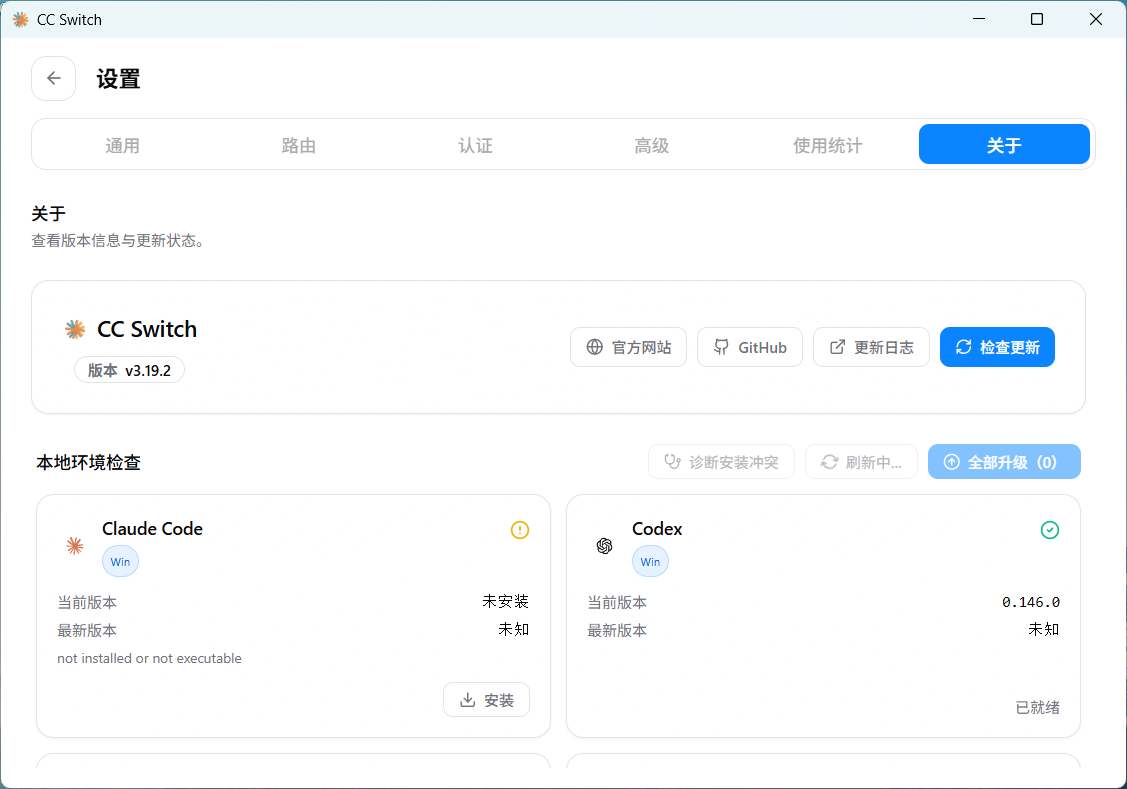
Task: Click the download icon in 安装 button
Action: 468,700
